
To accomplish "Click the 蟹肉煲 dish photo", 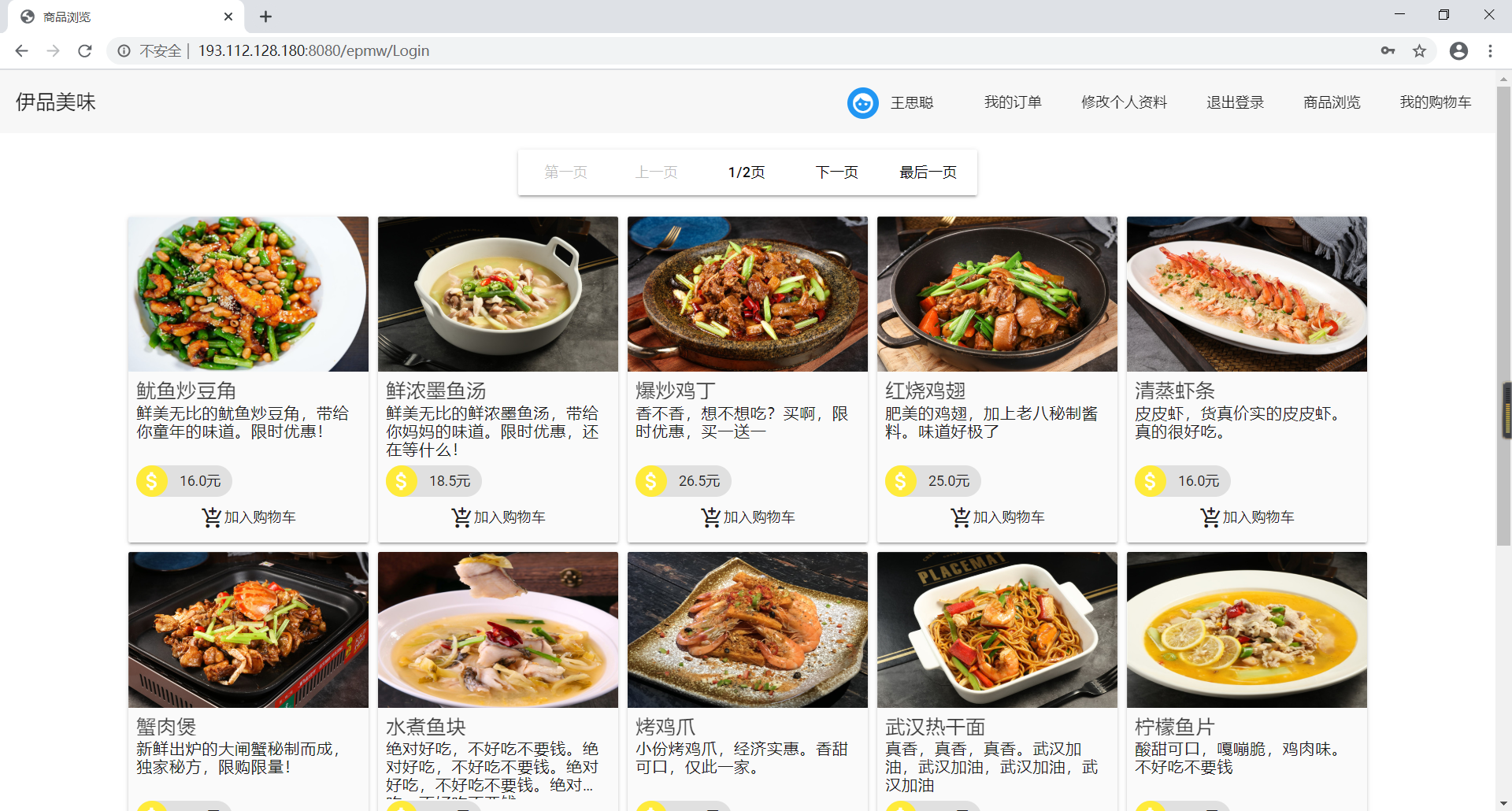I will click(x=248, y=630).
